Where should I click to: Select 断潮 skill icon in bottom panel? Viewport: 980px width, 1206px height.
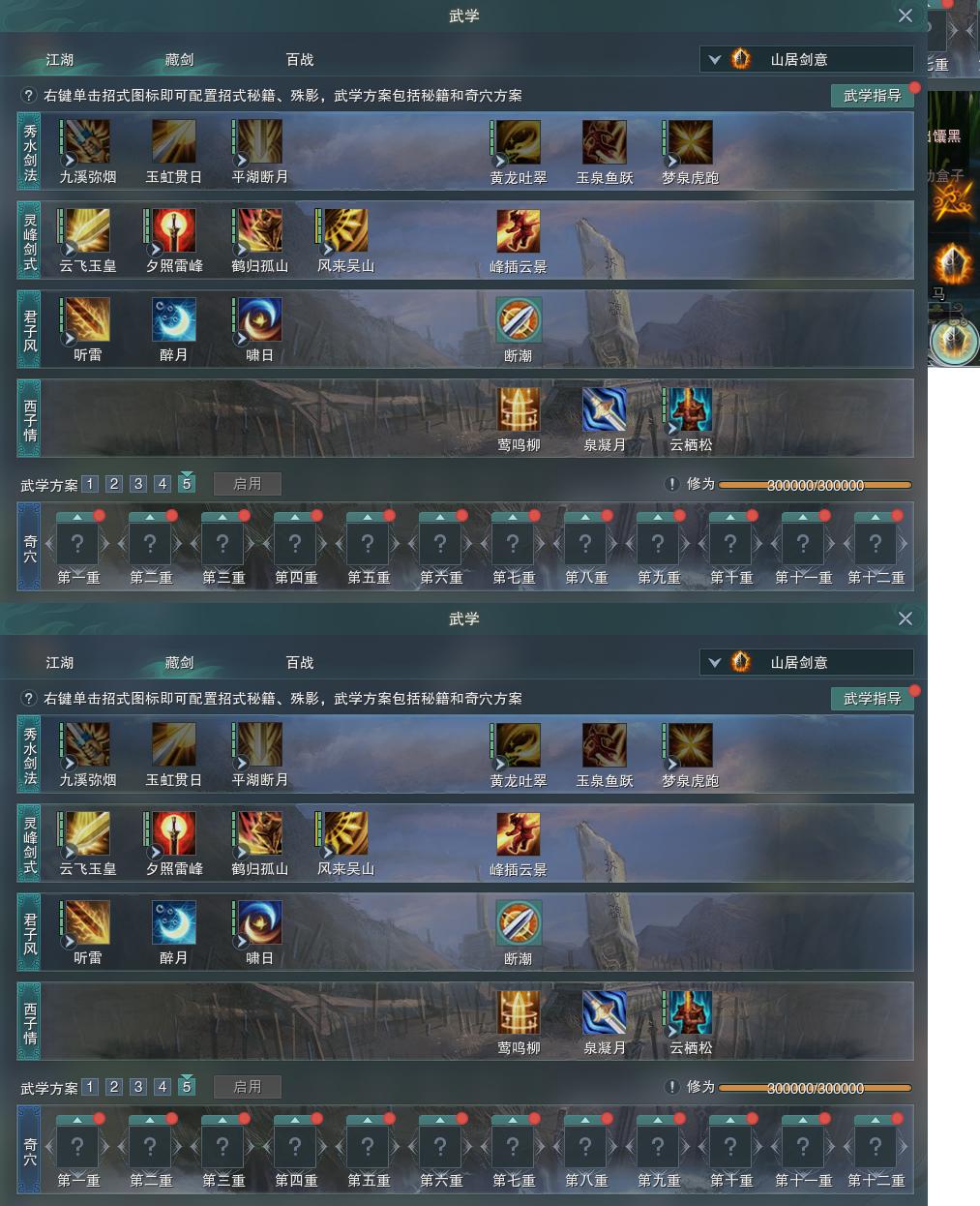click(x=519, y=923)
